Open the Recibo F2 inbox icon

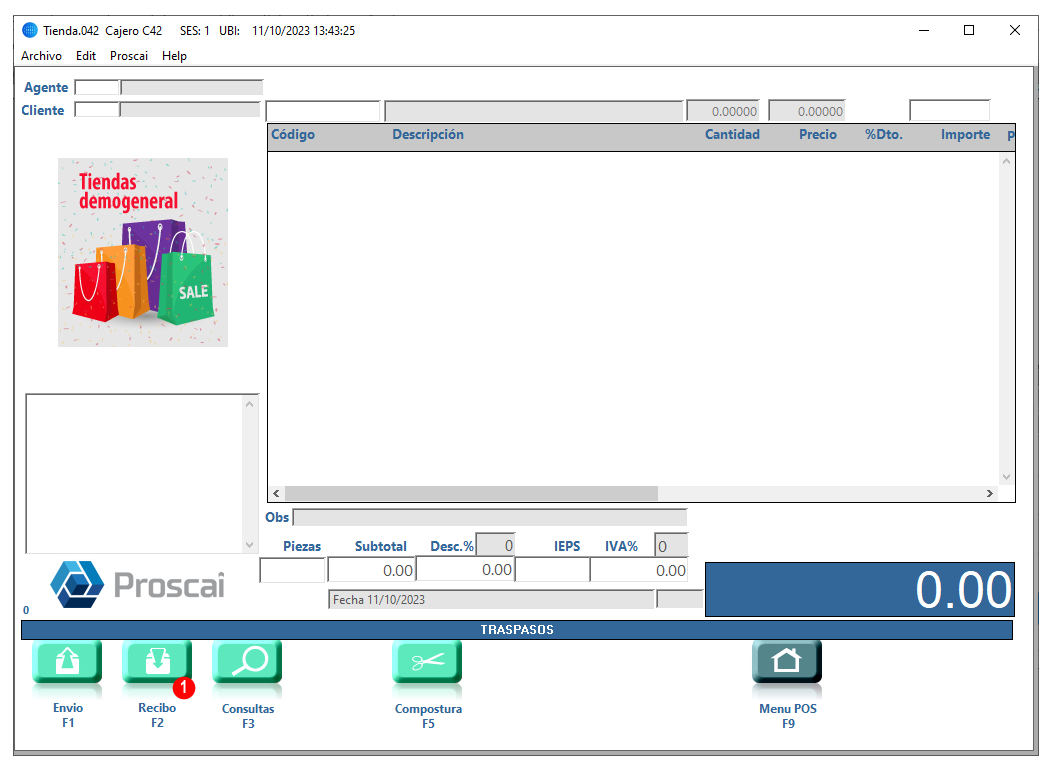click(x=157, y=662)
